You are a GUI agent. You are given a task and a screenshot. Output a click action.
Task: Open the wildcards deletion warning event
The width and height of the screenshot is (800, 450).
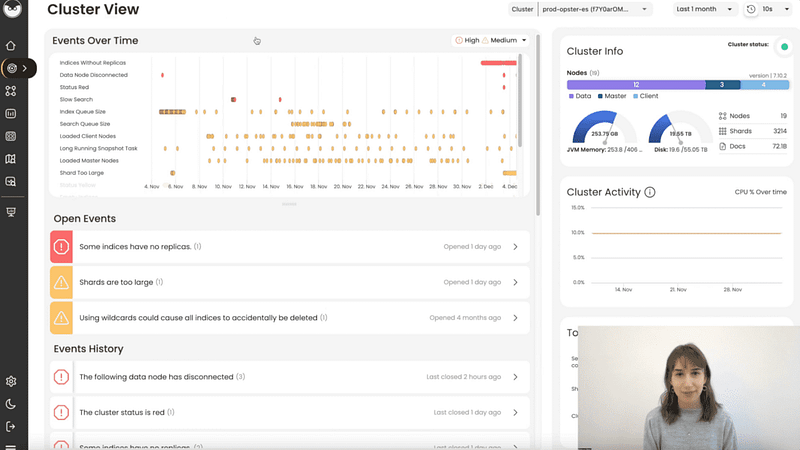coord(290,318)
